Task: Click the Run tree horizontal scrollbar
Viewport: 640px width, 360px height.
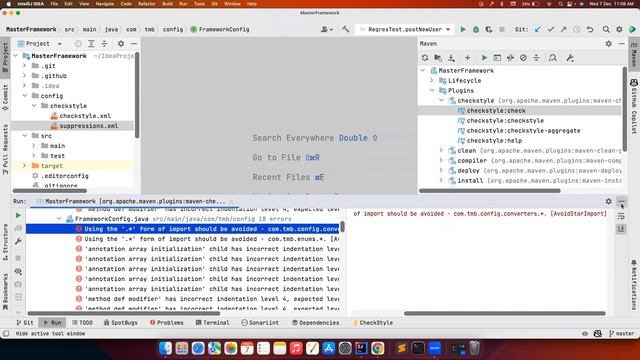Action: (x=124, y=313)
